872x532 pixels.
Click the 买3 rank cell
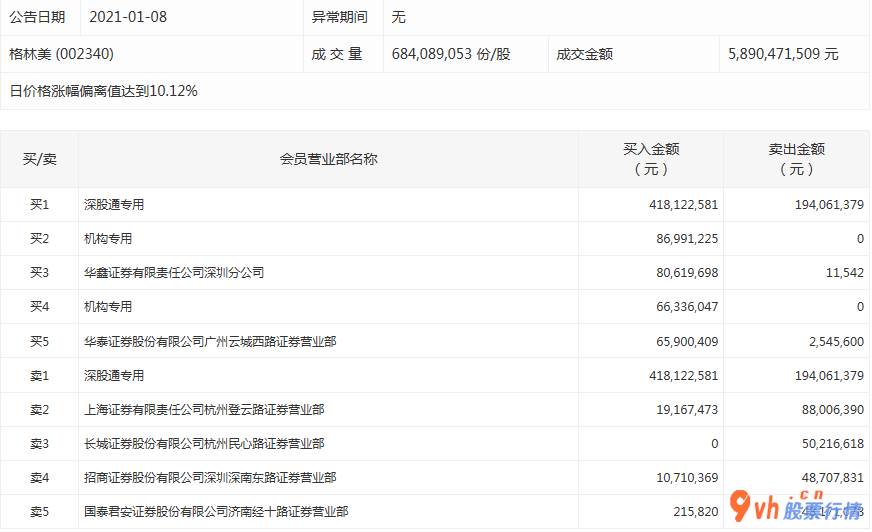pyautogui.click(x=39, y=272)
